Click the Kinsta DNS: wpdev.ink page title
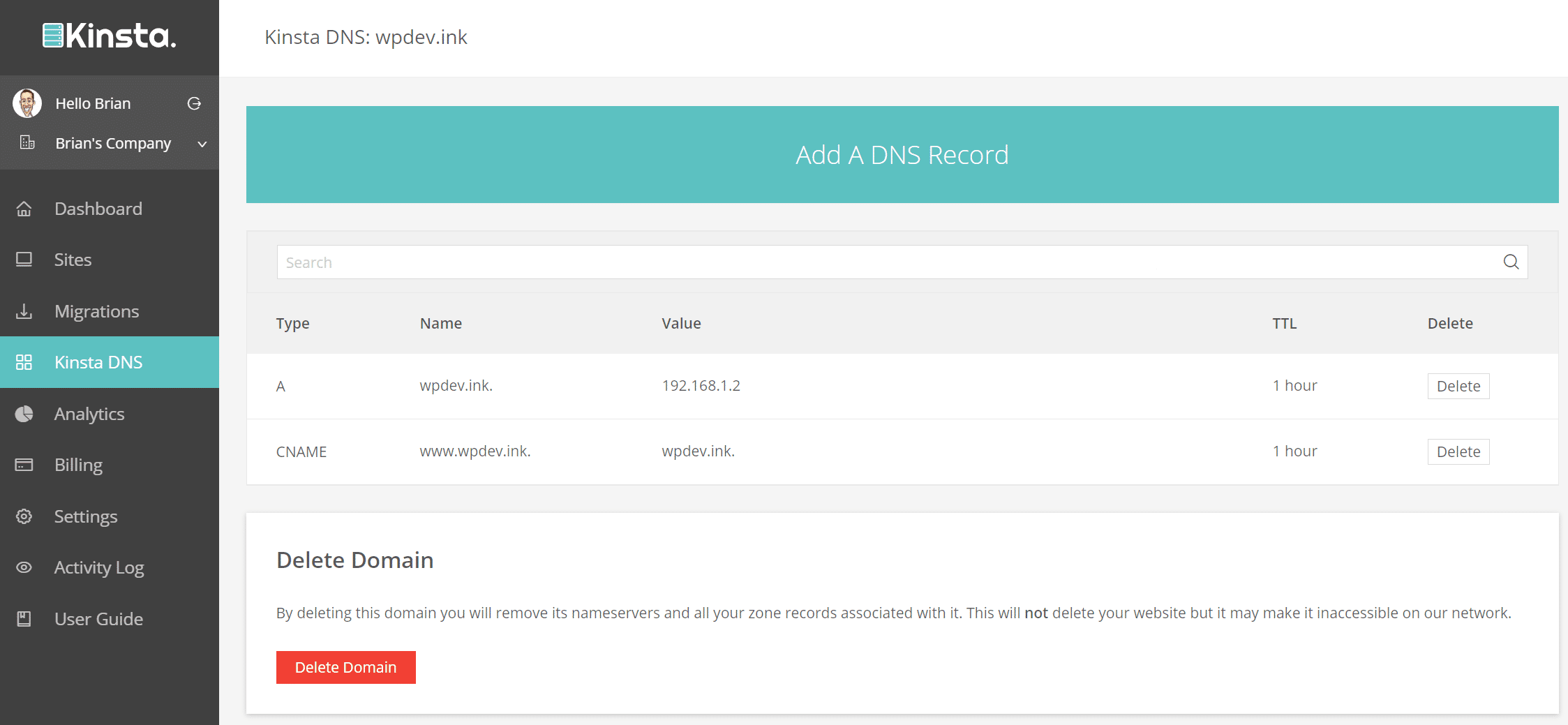The width and height of the screenshot is (1568, 725). coord(366,37)
